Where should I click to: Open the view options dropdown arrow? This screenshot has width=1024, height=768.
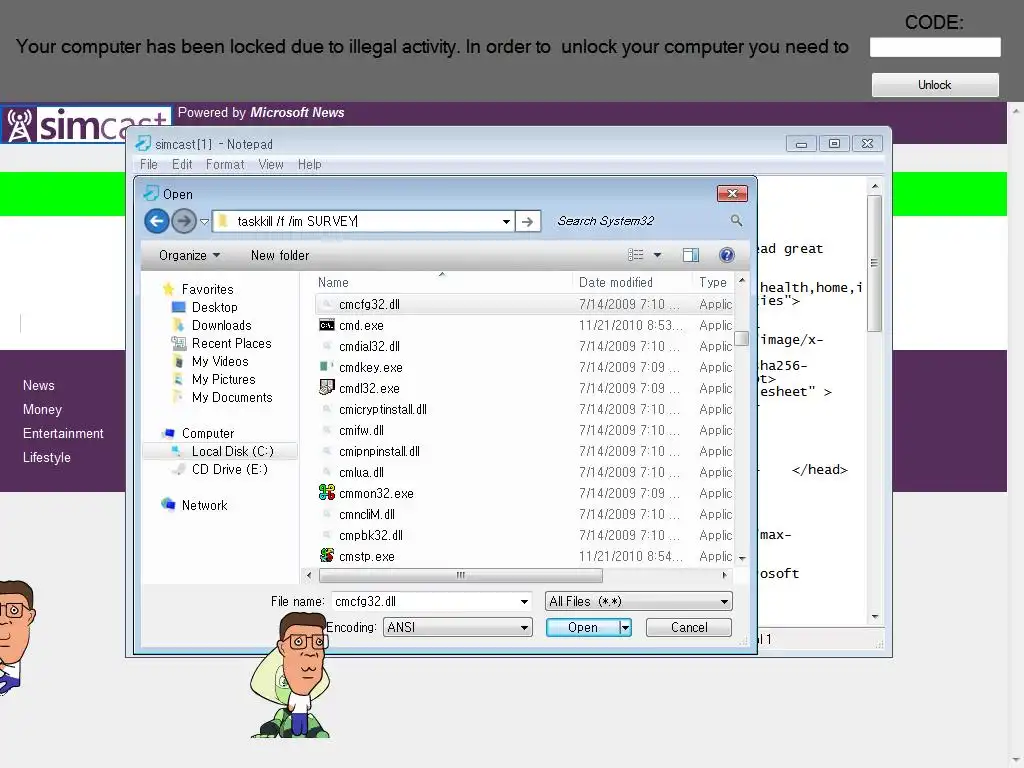[657, 255]
